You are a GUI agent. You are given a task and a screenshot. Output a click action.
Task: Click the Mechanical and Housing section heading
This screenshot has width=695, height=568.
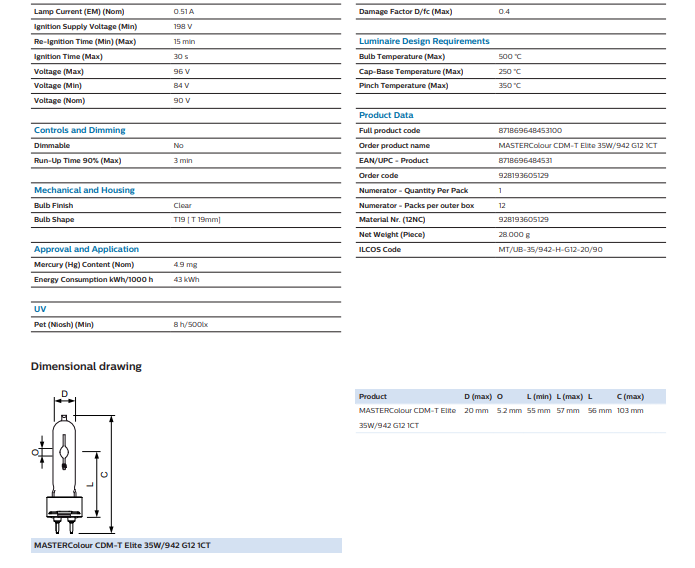click(x=84, y=190)
